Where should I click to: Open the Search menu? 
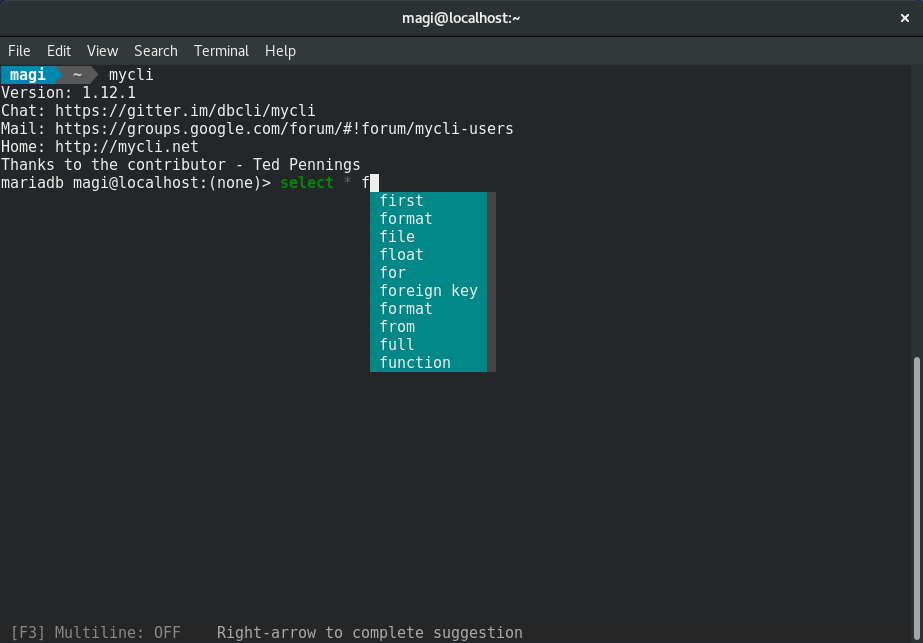tap(155, 51)
